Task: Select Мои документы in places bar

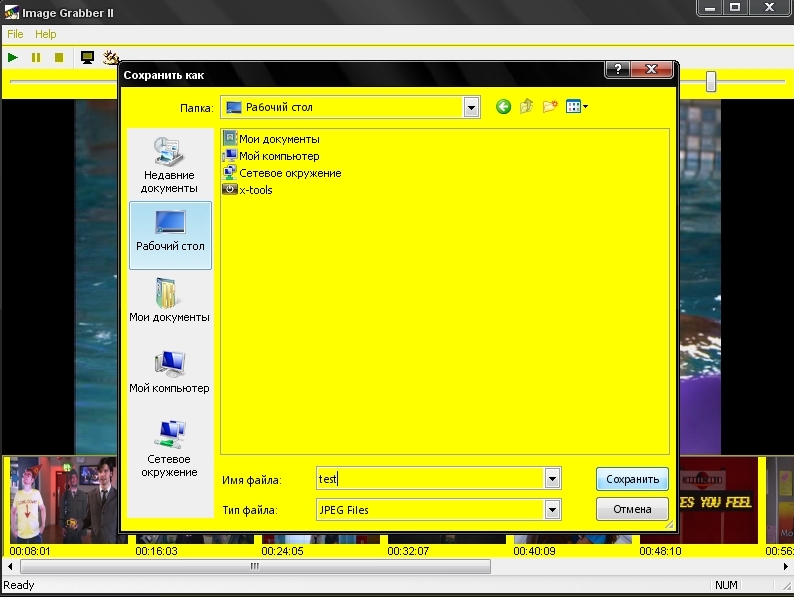Action: (x=169, y=301)
